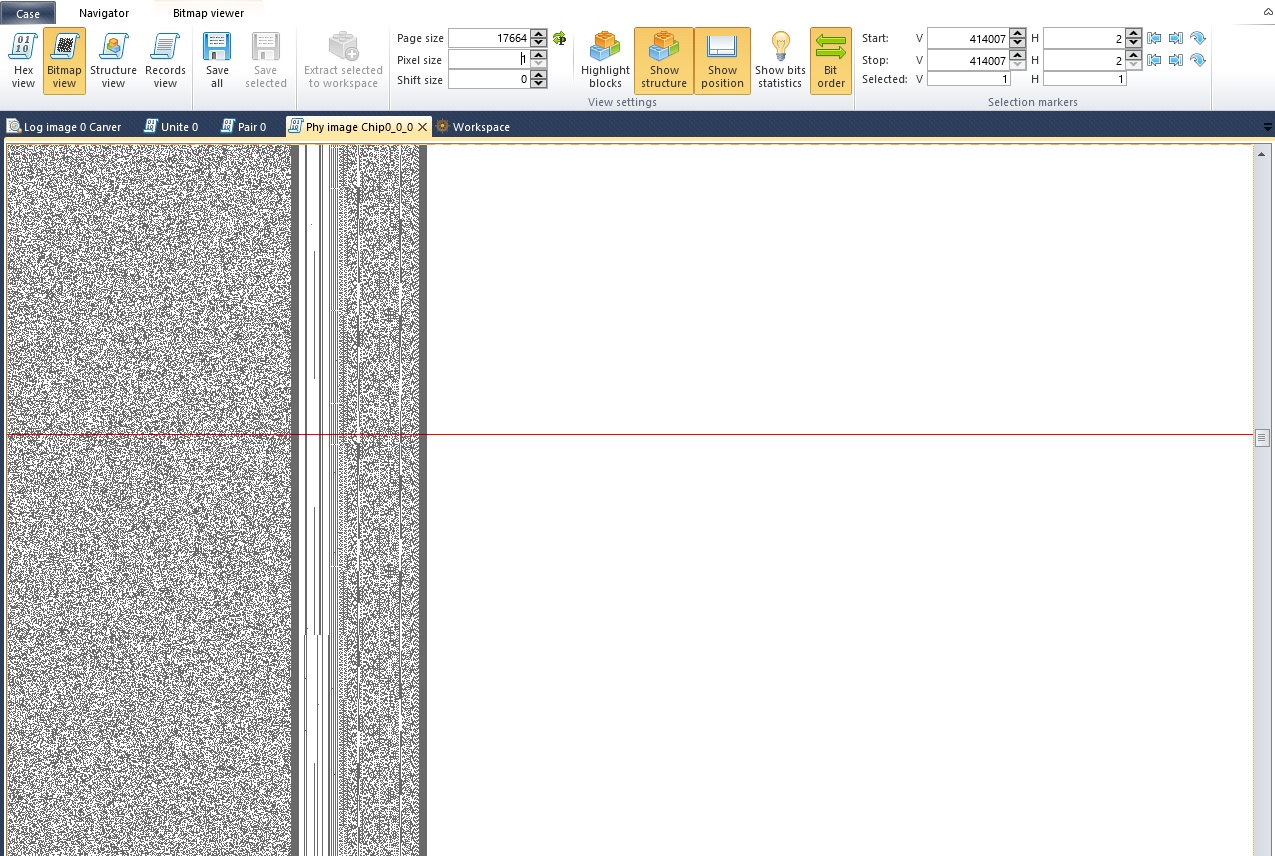1275x856 pixels.
Task: Click the vertical scrollbar thumb
Action: pos(1262,437)
